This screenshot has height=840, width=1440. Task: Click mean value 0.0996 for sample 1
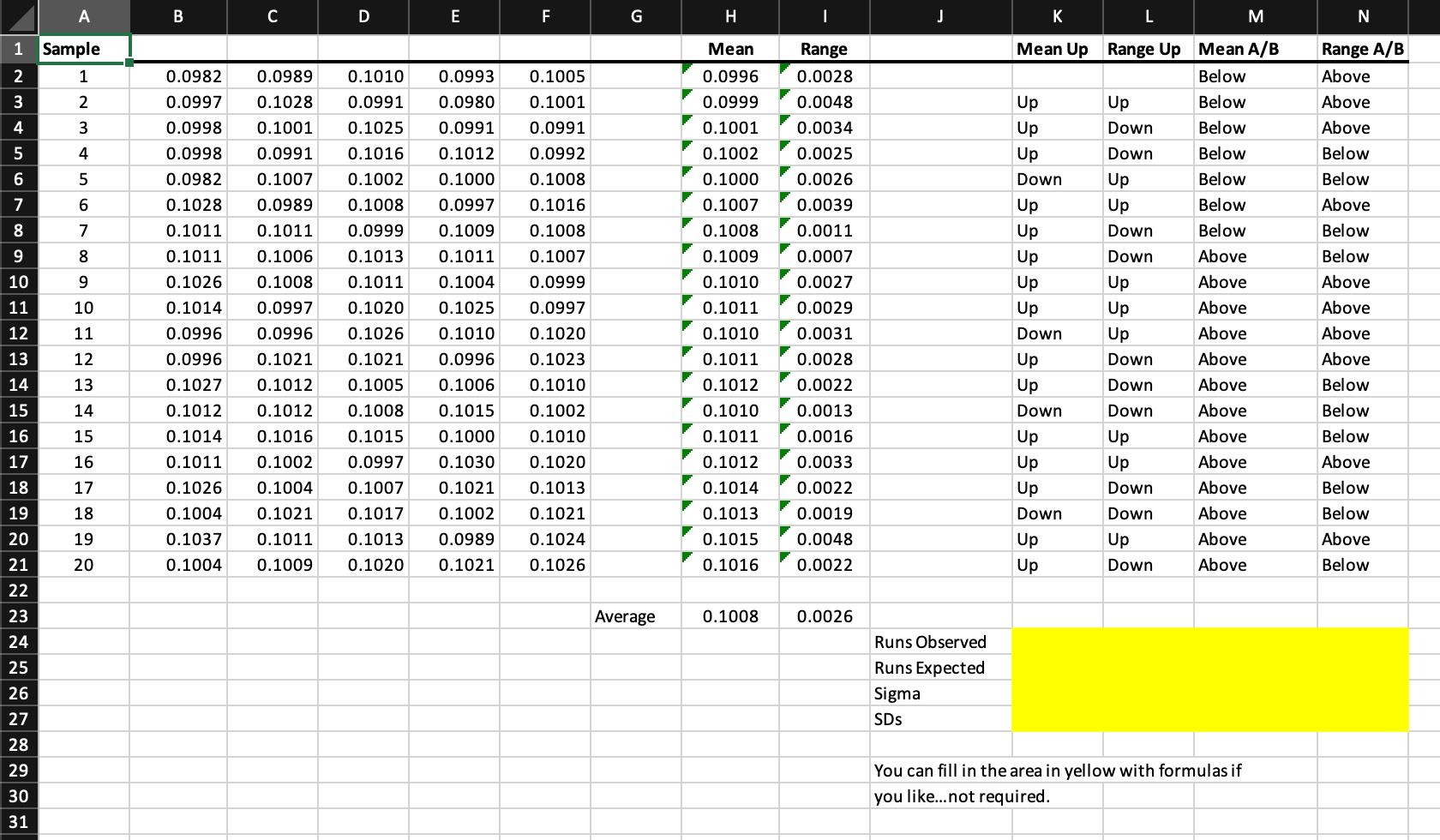(x=730, y=76)
